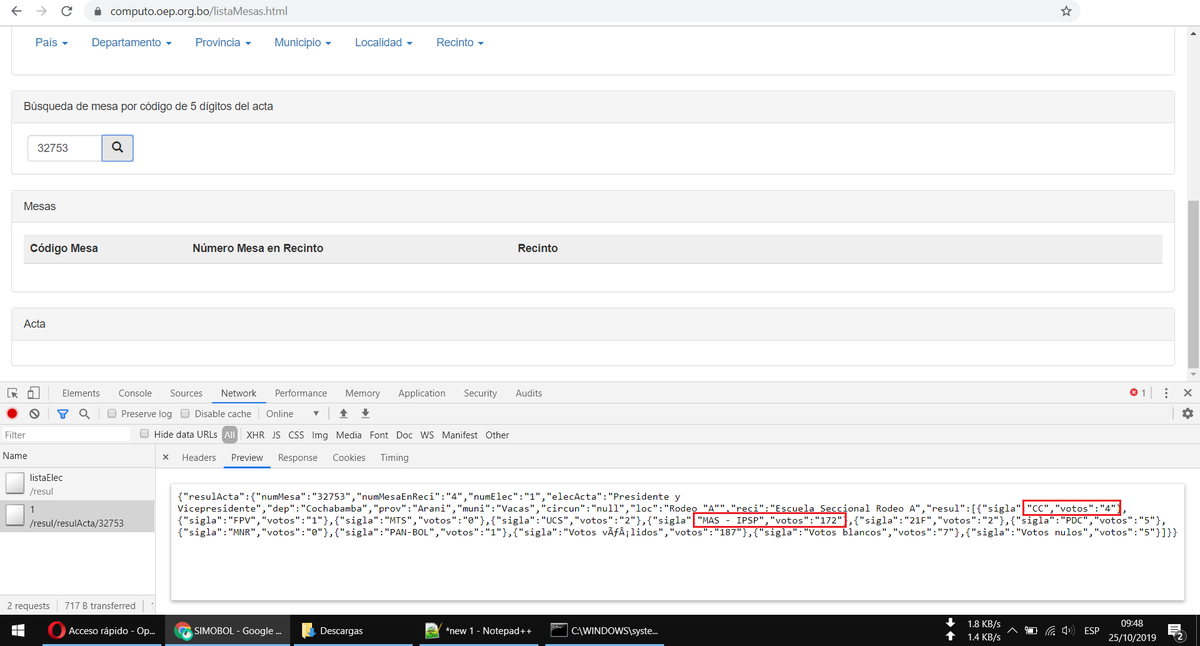Switch to the Console tab
Screen dimensions: 1200x646
tap(135, 393)
